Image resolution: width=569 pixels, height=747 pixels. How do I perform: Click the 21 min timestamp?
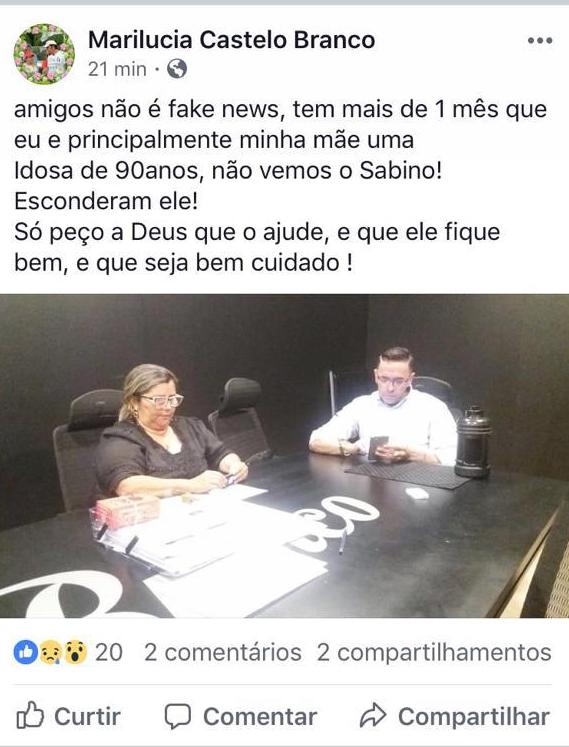[117, 70]
